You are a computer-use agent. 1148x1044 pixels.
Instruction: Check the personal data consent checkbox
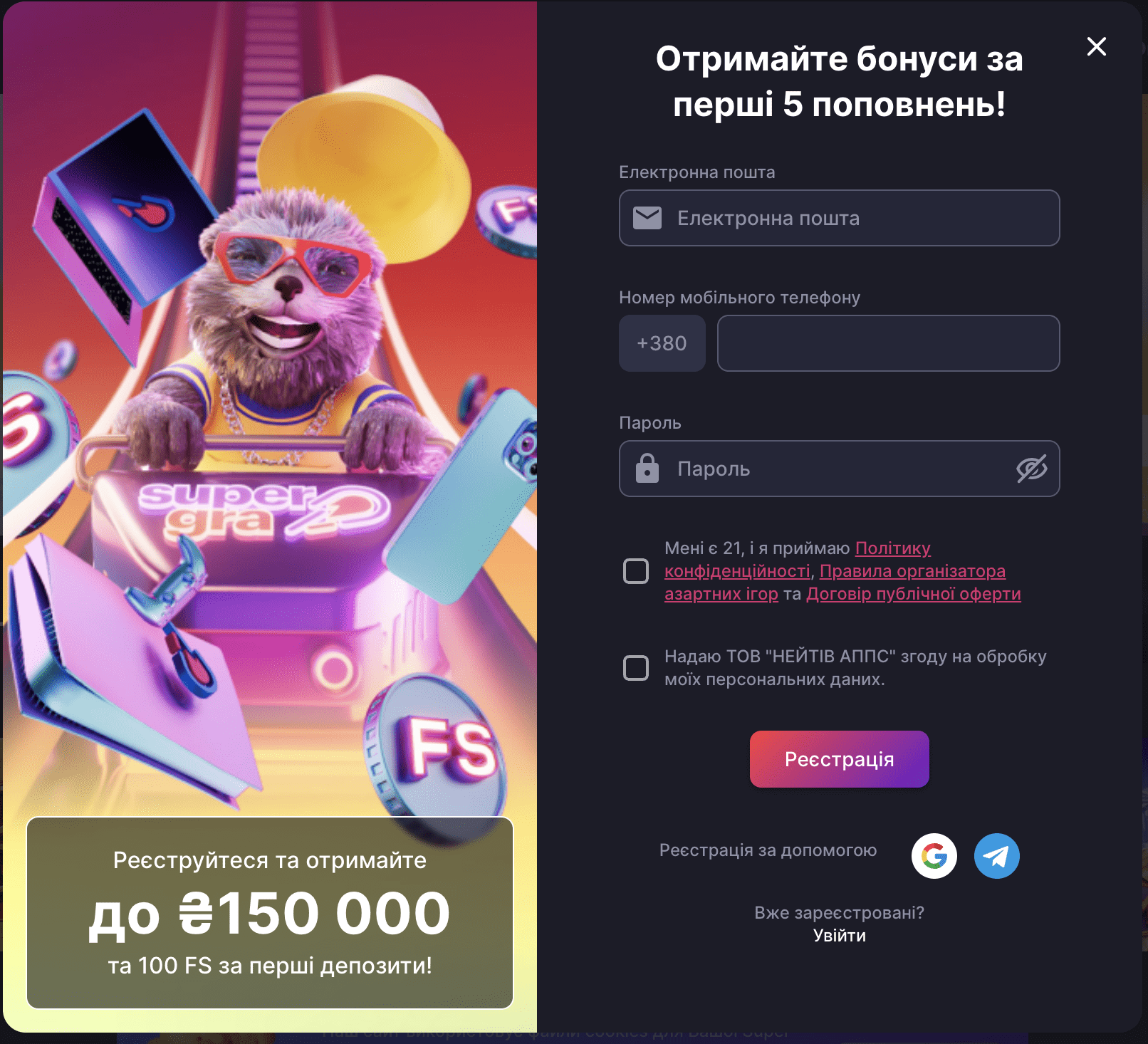tap(635, 667)
